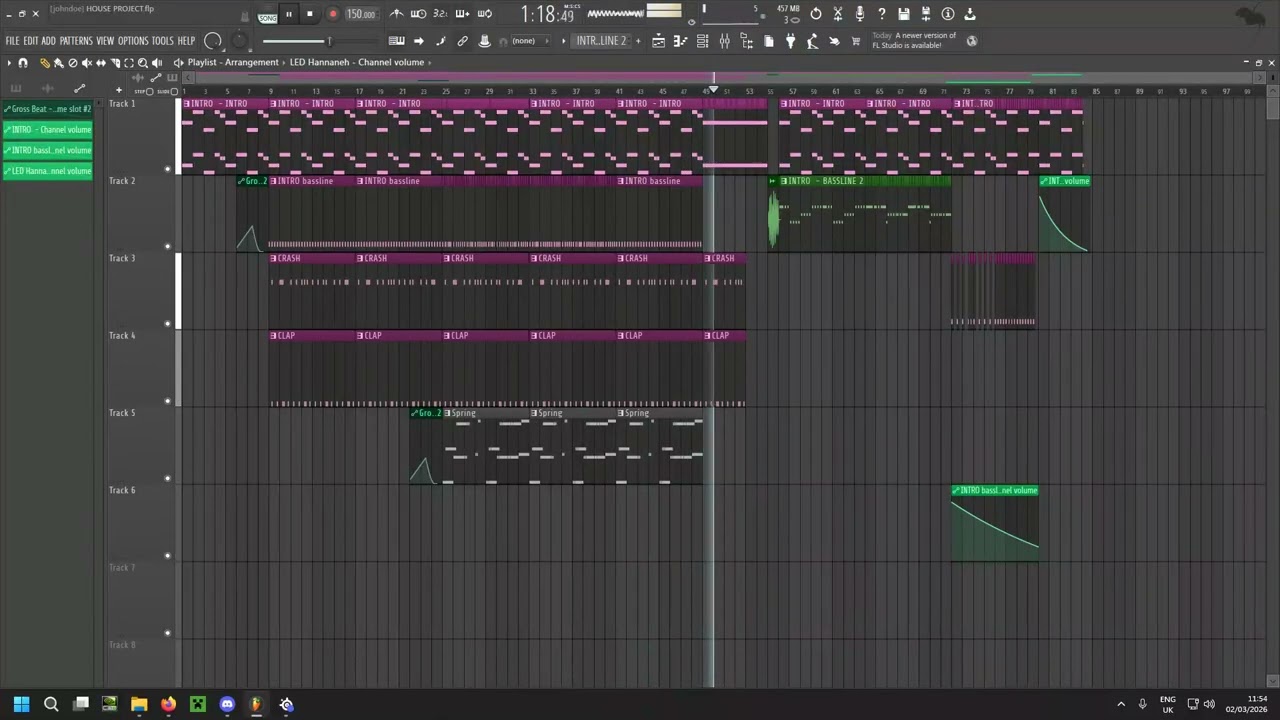Open the playlist view icon

[x=658, y=41]
